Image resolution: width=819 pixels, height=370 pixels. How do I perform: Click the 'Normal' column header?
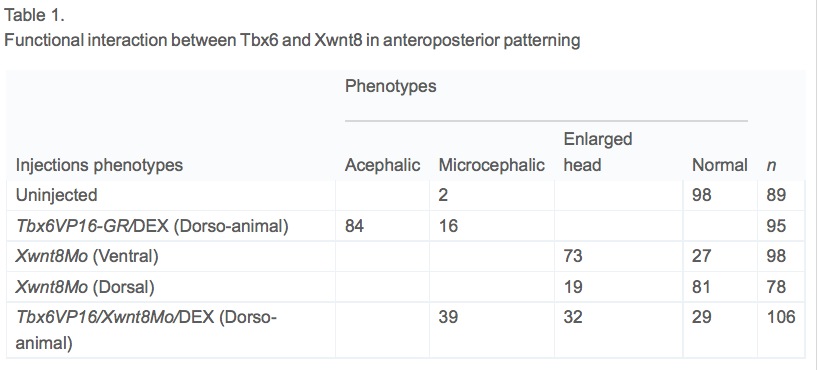click(720, 165)
